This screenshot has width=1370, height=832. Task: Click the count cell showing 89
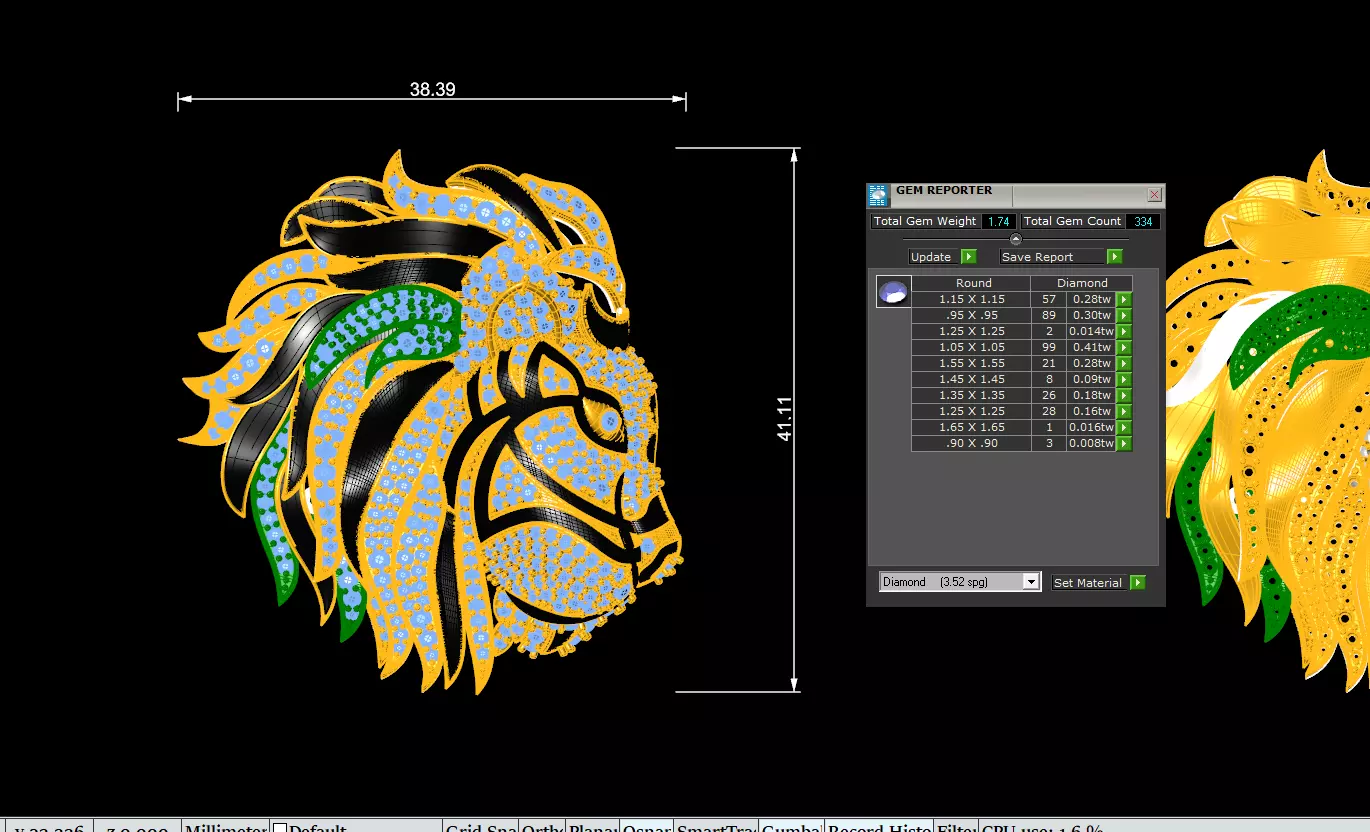point(1049,315)
